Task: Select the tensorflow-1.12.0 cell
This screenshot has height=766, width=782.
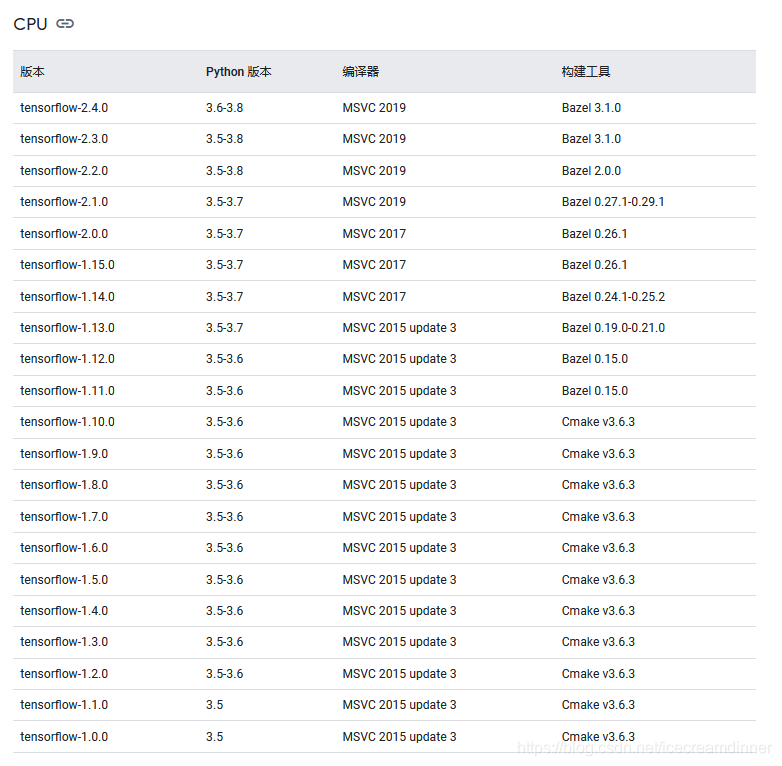Action: click(x=67, y=359)
